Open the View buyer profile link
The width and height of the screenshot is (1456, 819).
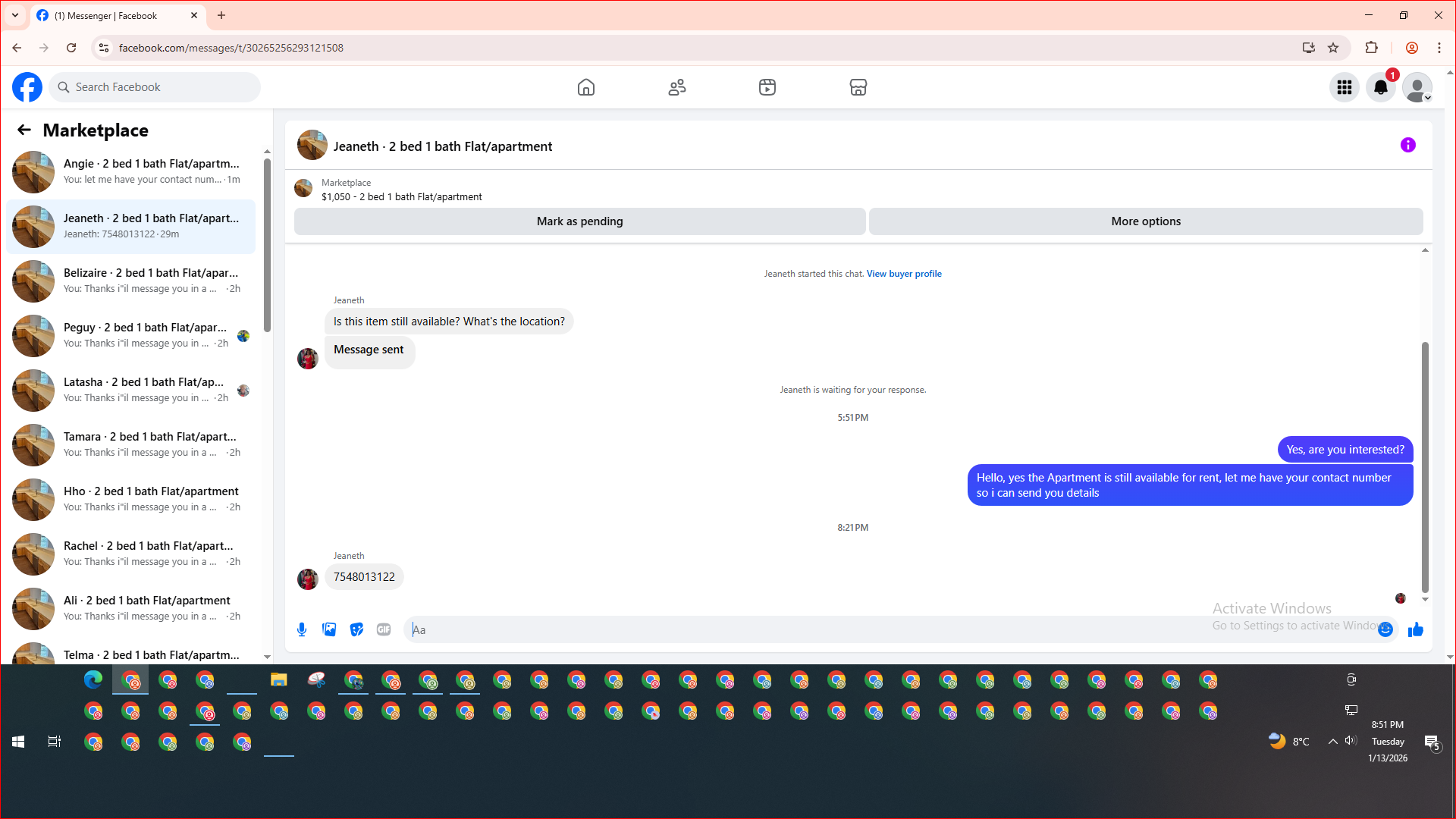904,274
